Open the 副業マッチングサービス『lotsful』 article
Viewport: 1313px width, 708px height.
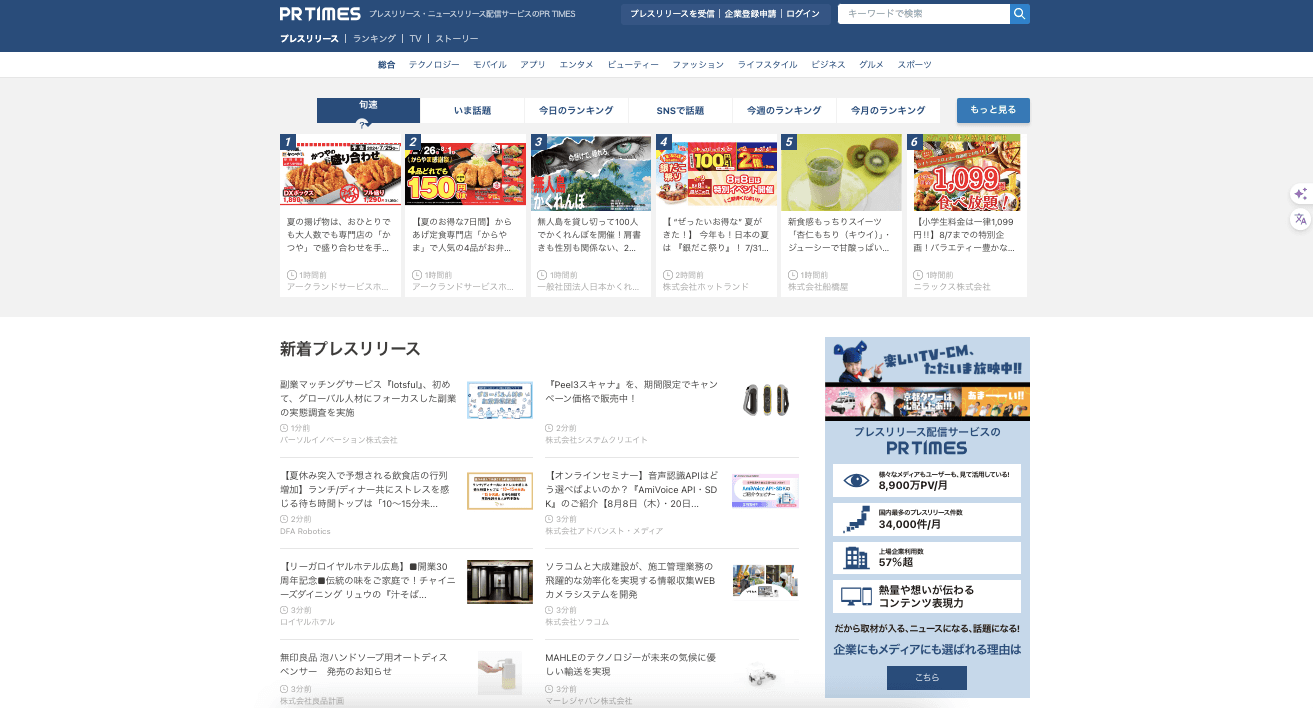click(368, 398)
